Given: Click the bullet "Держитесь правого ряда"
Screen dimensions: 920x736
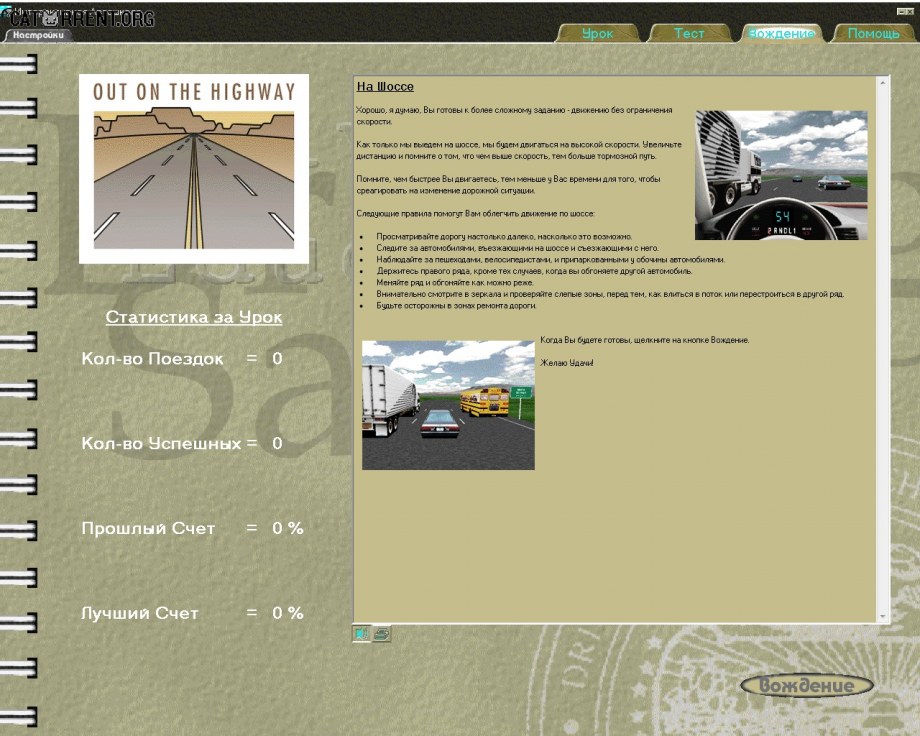Looking at the screenshot, I should point(534,271).
